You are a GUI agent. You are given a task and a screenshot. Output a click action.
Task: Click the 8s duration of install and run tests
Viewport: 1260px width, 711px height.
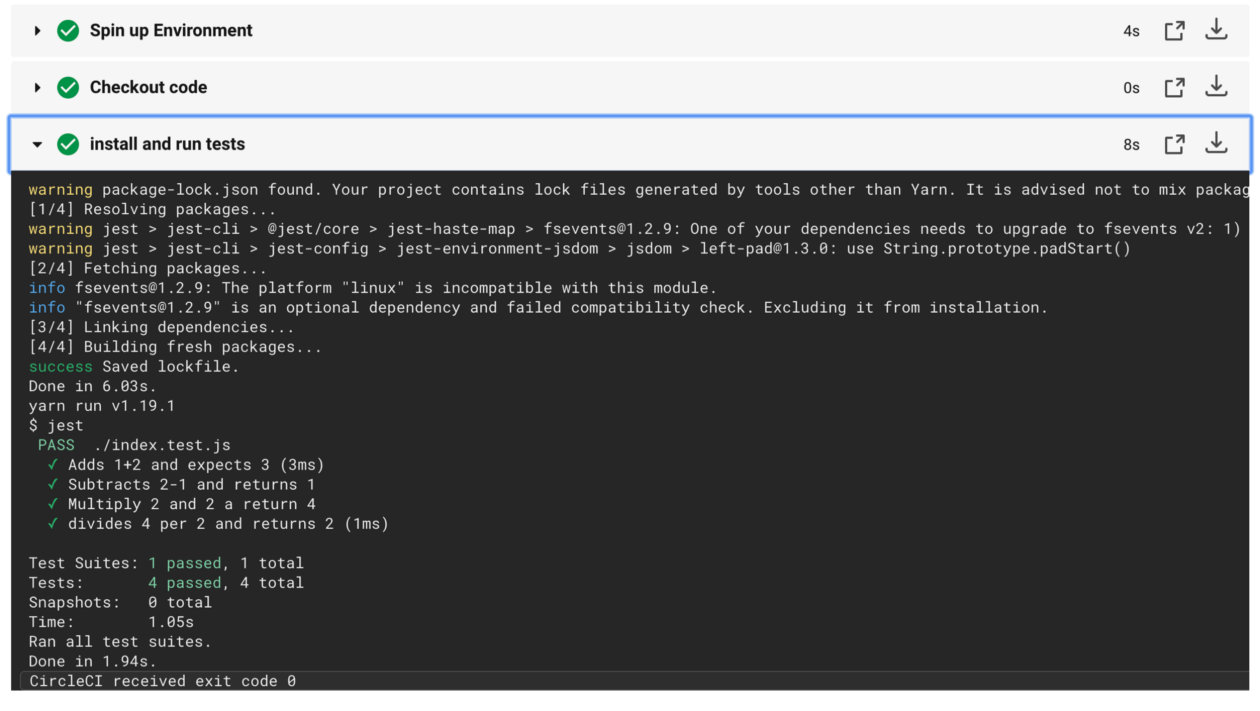point(1131,146)
